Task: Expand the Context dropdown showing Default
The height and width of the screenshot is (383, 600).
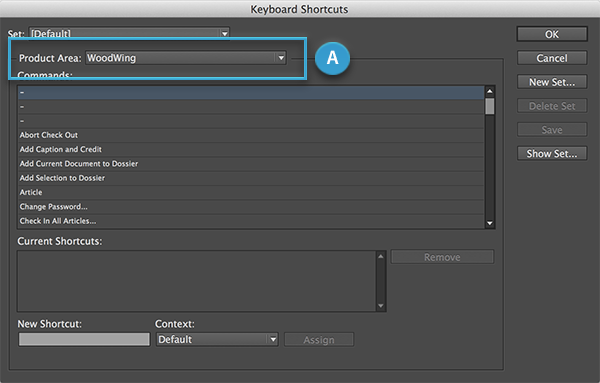Action: 217,339
